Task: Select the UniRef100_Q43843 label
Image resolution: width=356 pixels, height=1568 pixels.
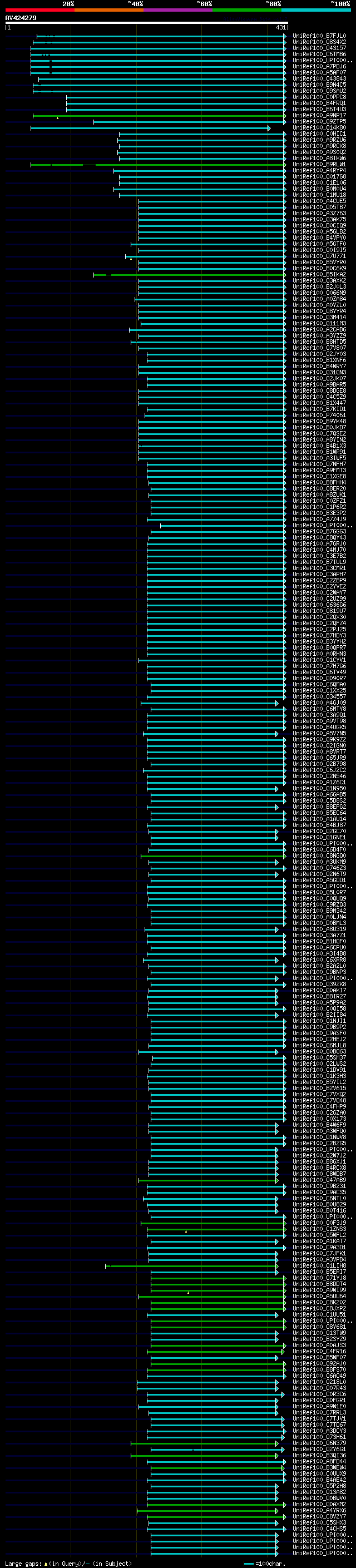Action: 319,78
